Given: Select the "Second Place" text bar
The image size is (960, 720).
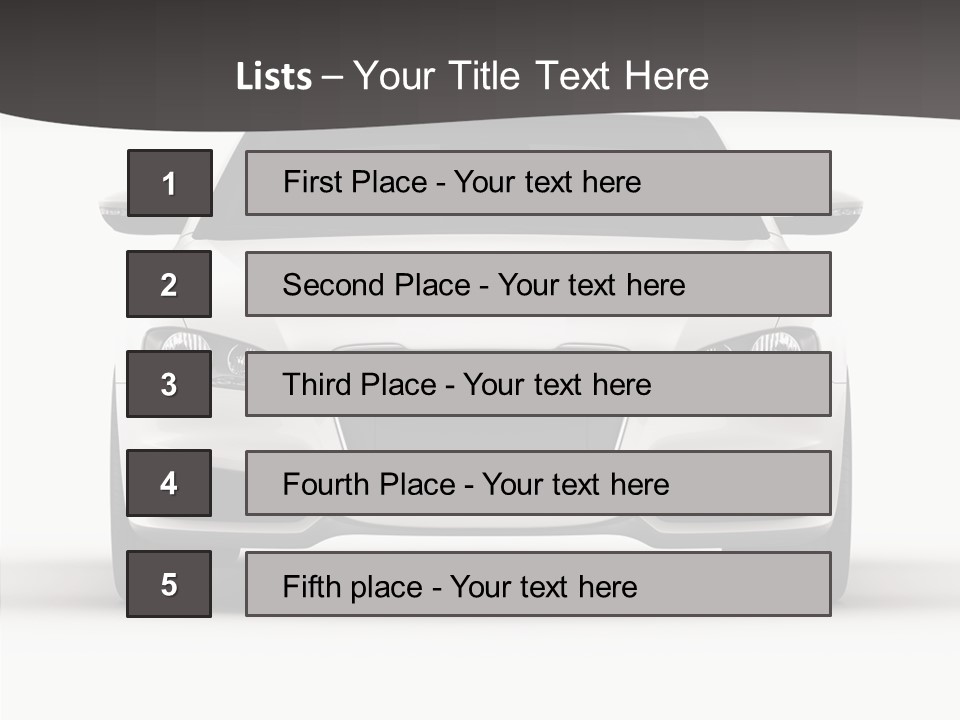Looking at the screenshot, I should 538,284.
